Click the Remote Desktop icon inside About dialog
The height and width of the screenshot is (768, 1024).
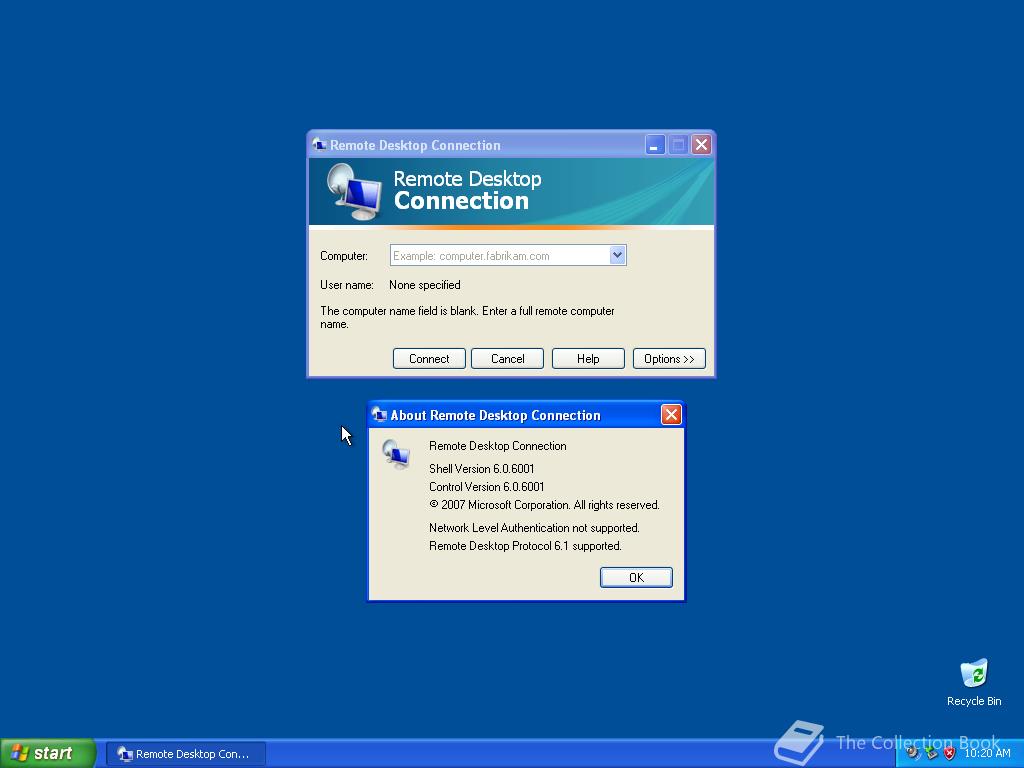(396, 454)
